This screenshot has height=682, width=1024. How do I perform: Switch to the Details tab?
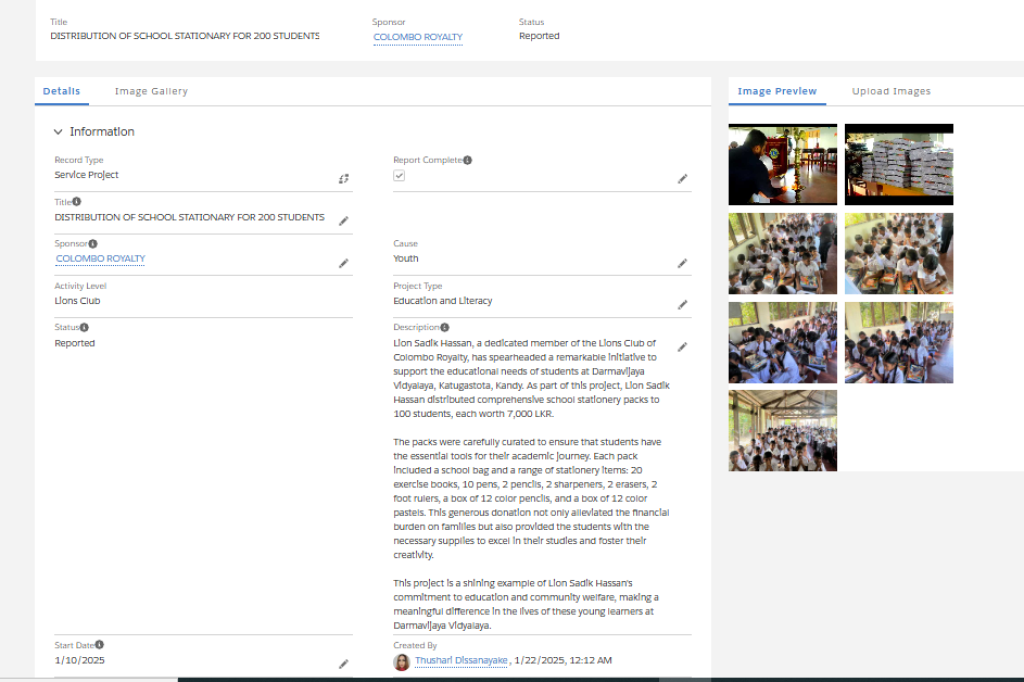pos(61,91)
